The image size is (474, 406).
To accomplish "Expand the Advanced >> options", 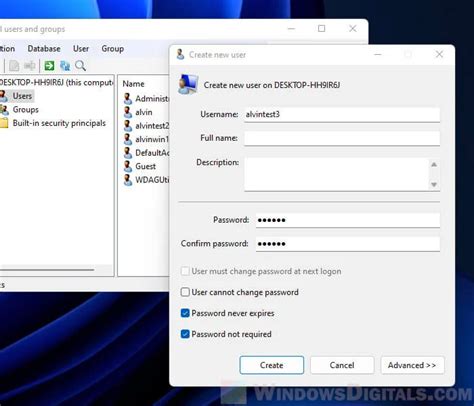I will pyautogui.click(x=412, y=365).
